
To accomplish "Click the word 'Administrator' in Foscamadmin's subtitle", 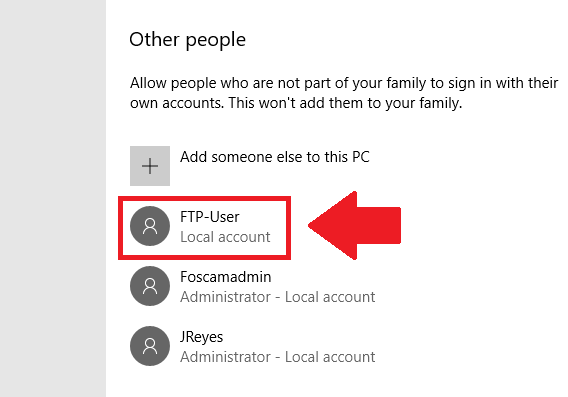I will [225, 297].
